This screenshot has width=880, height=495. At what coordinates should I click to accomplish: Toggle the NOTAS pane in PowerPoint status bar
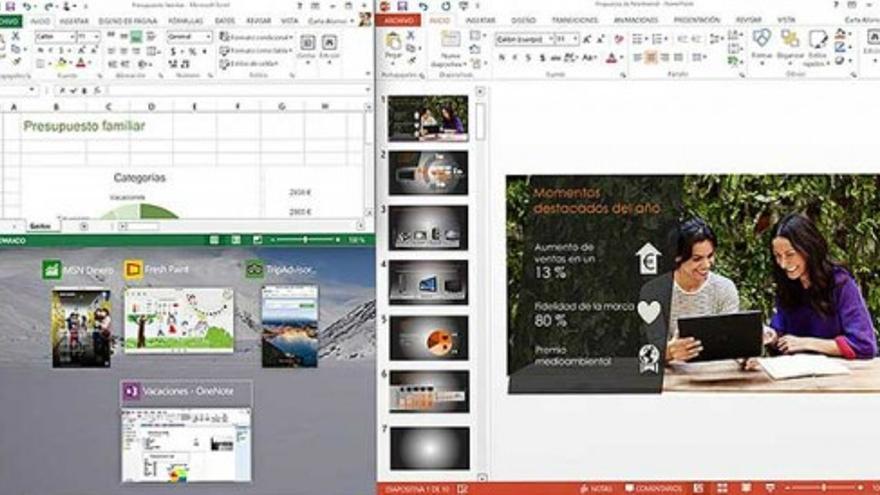596,489
